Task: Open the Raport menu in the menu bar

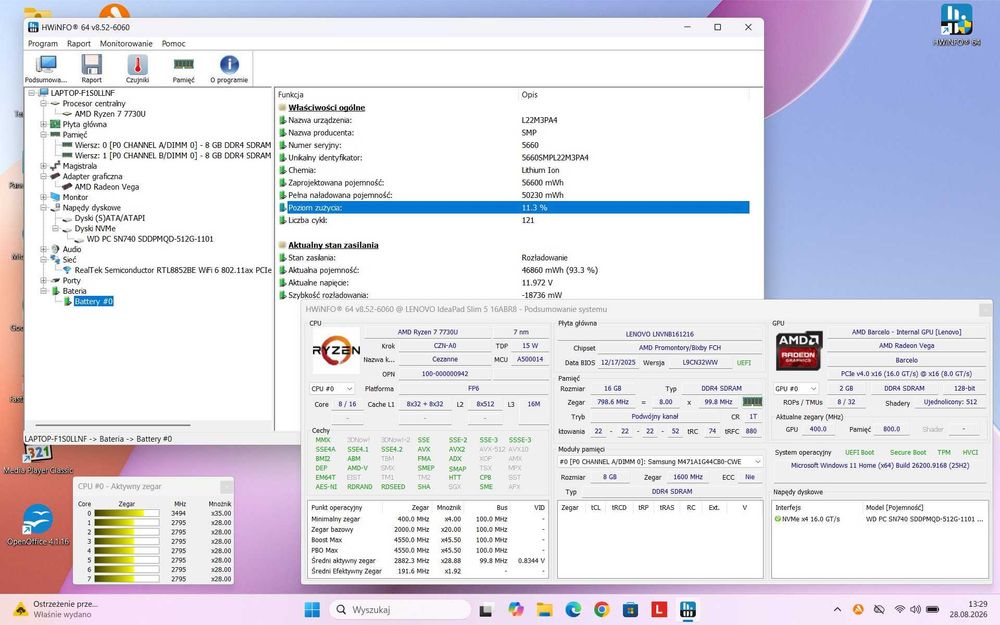Action: [x=78, y=43]
